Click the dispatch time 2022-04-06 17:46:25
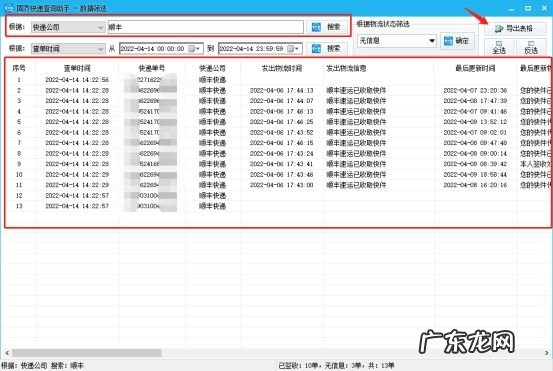Screen dimensions: 553x371 pyautogui.click(x=281, y=122)
